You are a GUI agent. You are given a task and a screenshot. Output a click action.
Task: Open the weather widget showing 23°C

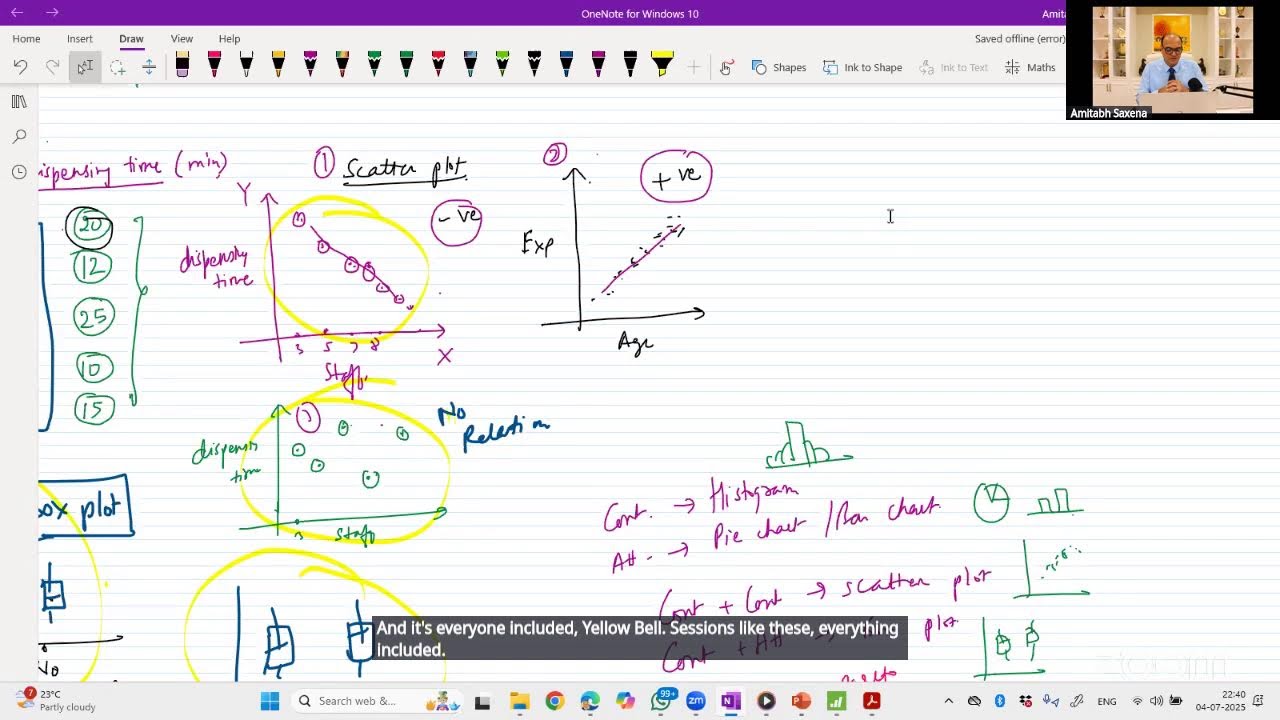tap(56, 700)
